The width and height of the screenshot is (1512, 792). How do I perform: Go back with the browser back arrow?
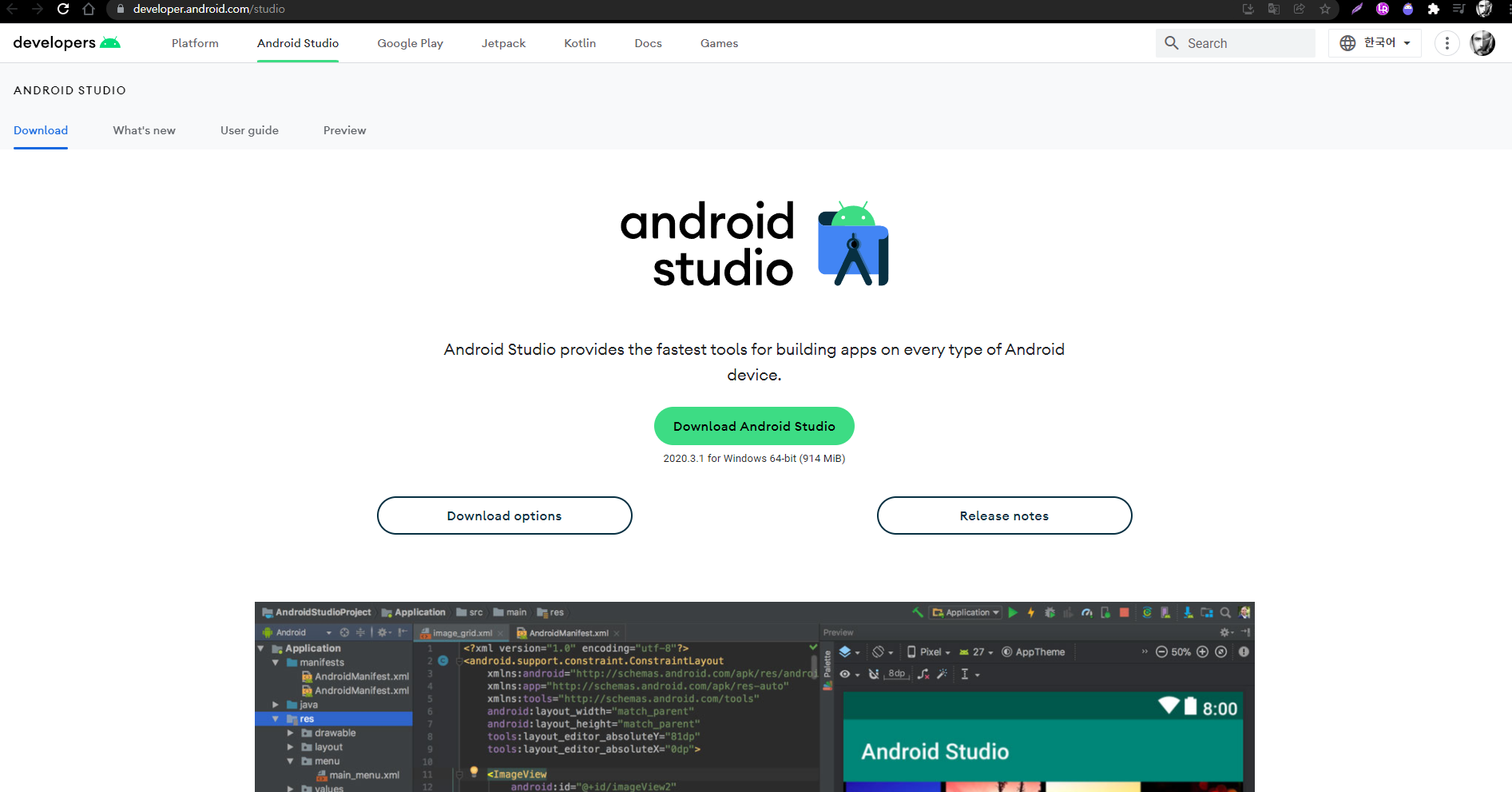point(12,9)
